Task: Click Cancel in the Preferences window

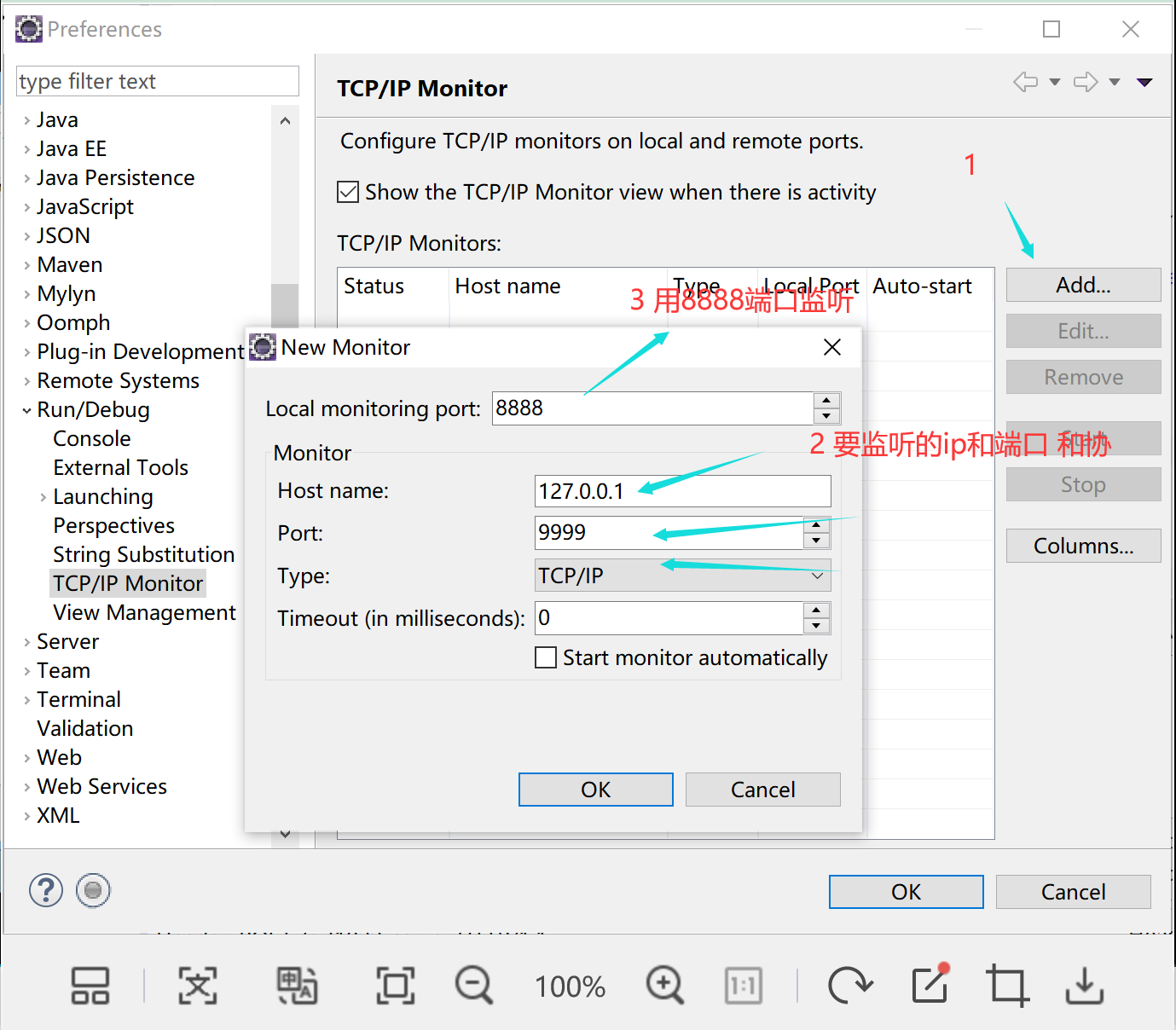Action: point(1073,892)
